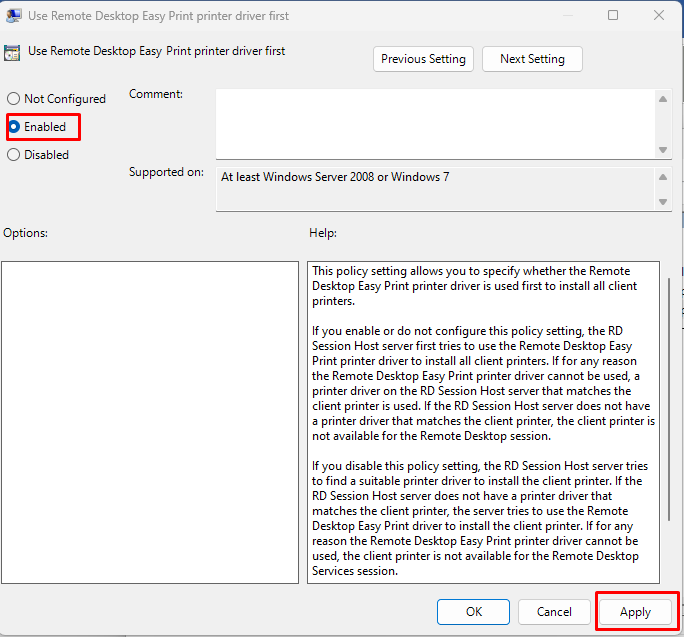The width and height of the screenshot is (684, 637).
Task: Go to Previous Setting
Action: (x=423, y=59)
